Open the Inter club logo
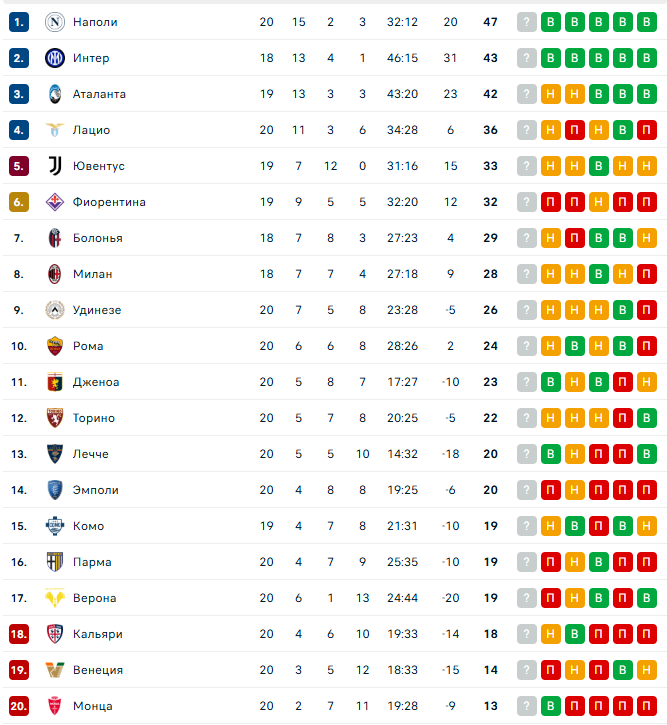Image resolution: width=667 pixels, height=725 pixels. [55, 58]
